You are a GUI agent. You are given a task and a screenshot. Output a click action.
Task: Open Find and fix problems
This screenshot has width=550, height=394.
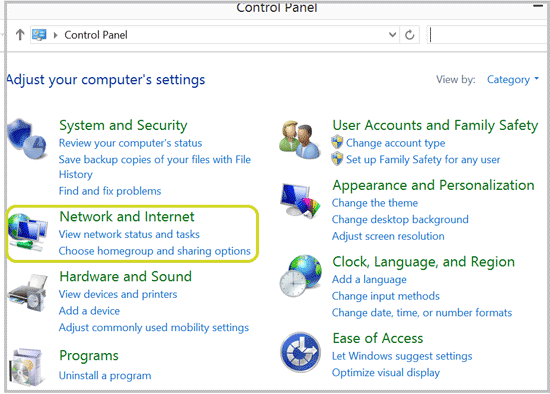tap(110, 191)
